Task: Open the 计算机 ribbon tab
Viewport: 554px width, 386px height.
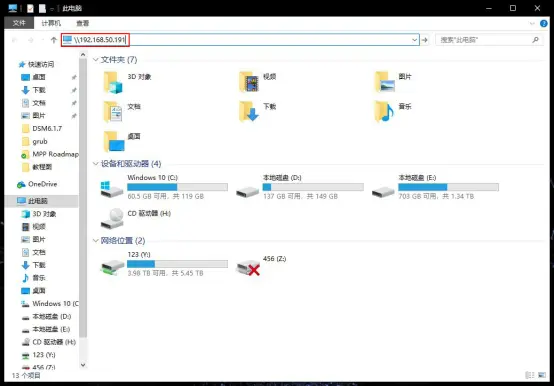Action: pyautogui.click(x=51, y=23)
